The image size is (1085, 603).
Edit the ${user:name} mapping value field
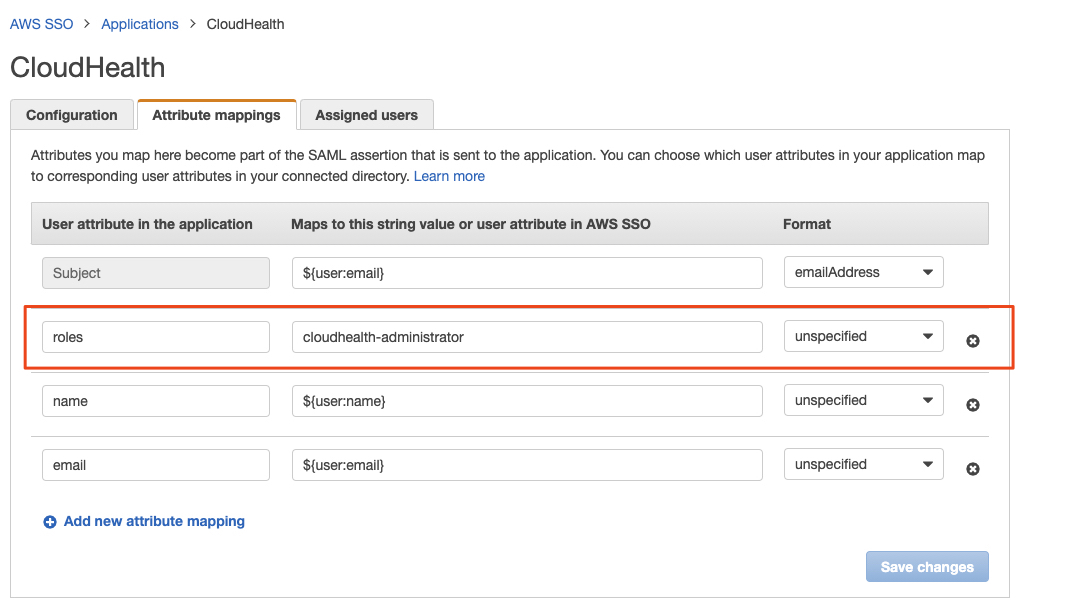[x=527, y=401]
